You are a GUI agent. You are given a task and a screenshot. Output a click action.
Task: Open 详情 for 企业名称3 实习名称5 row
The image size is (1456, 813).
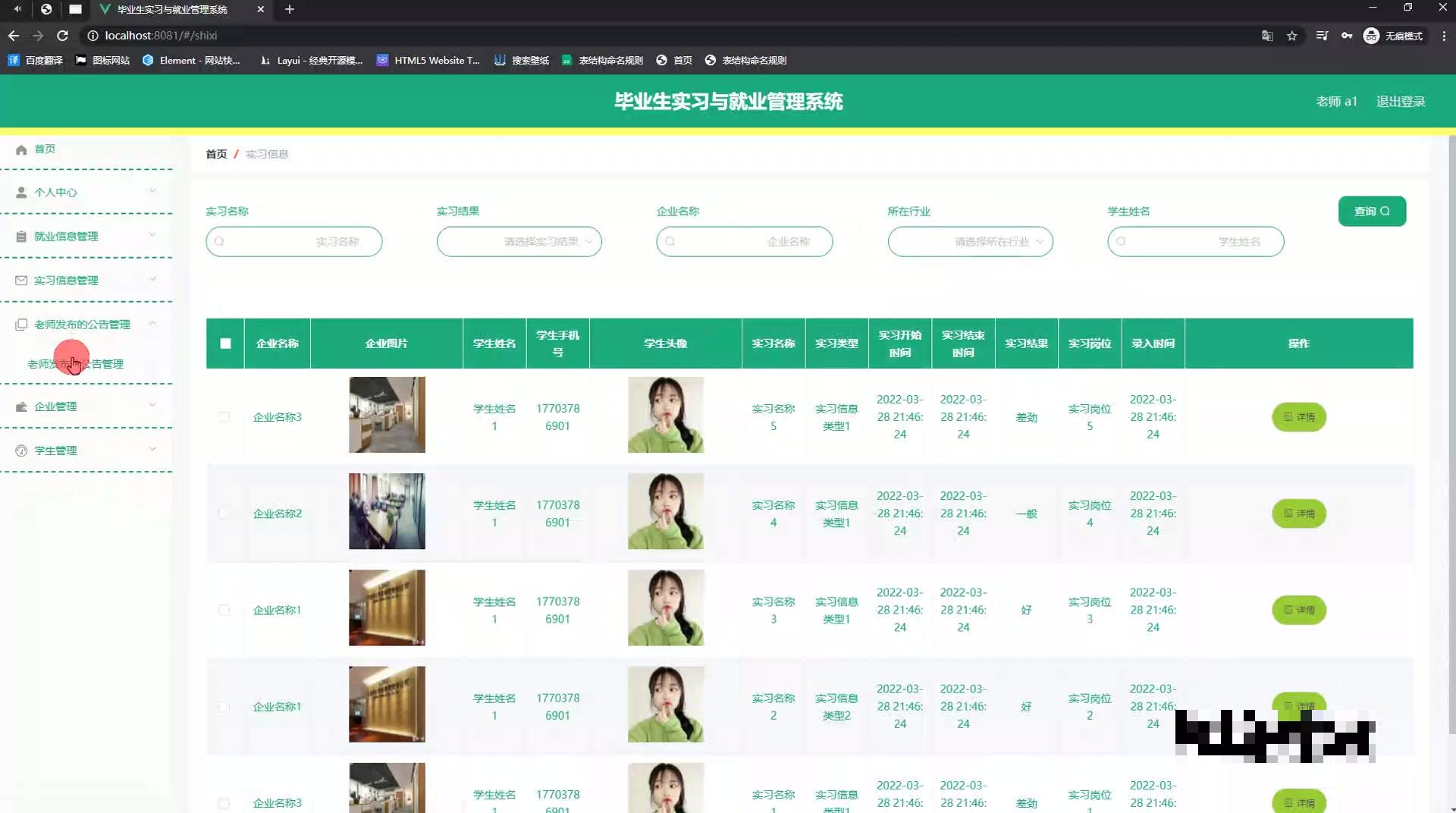1298,416
